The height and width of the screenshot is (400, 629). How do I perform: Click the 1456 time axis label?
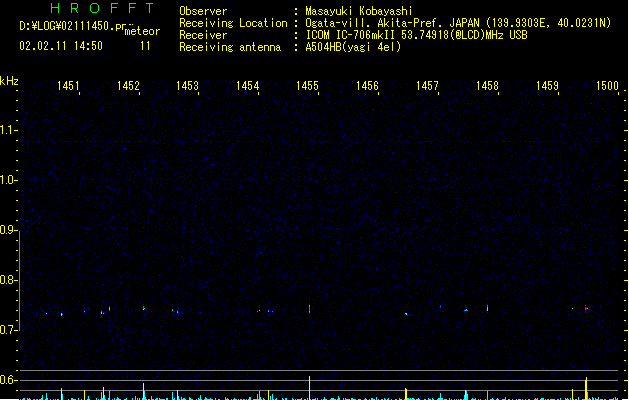coord(367,86)
